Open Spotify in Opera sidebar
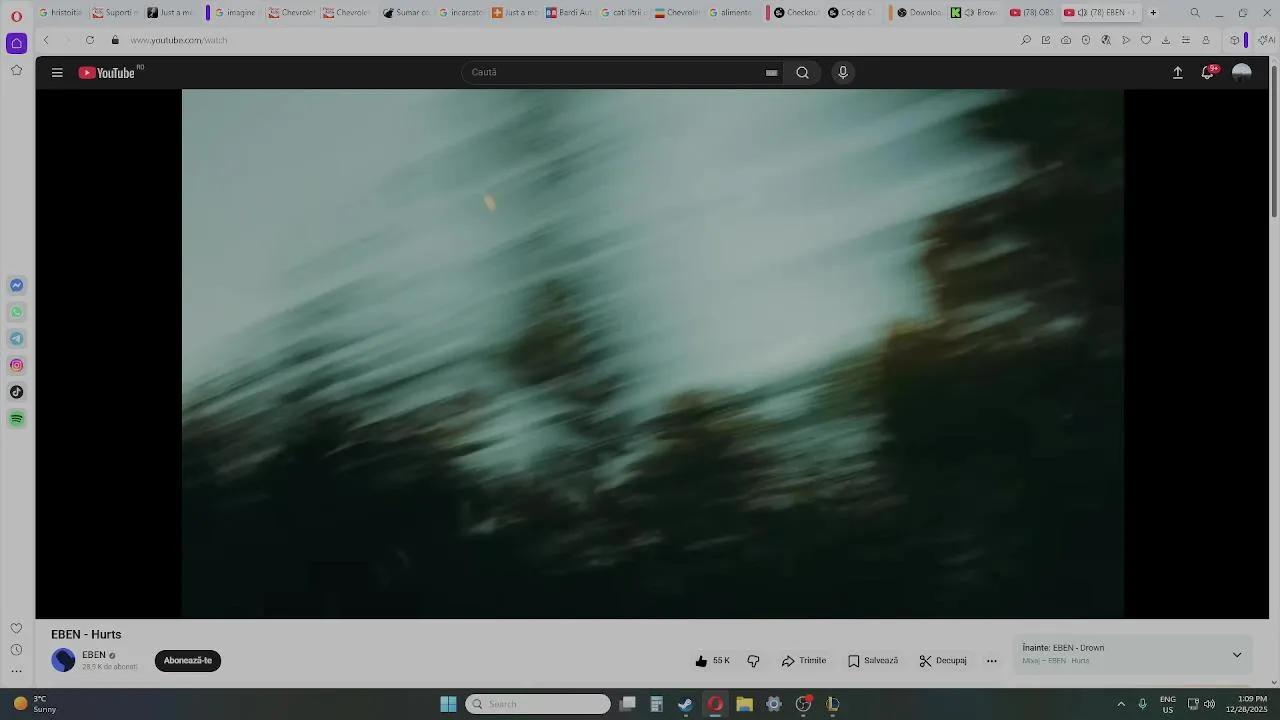The image size is (1280, 720). coord(17,419)
